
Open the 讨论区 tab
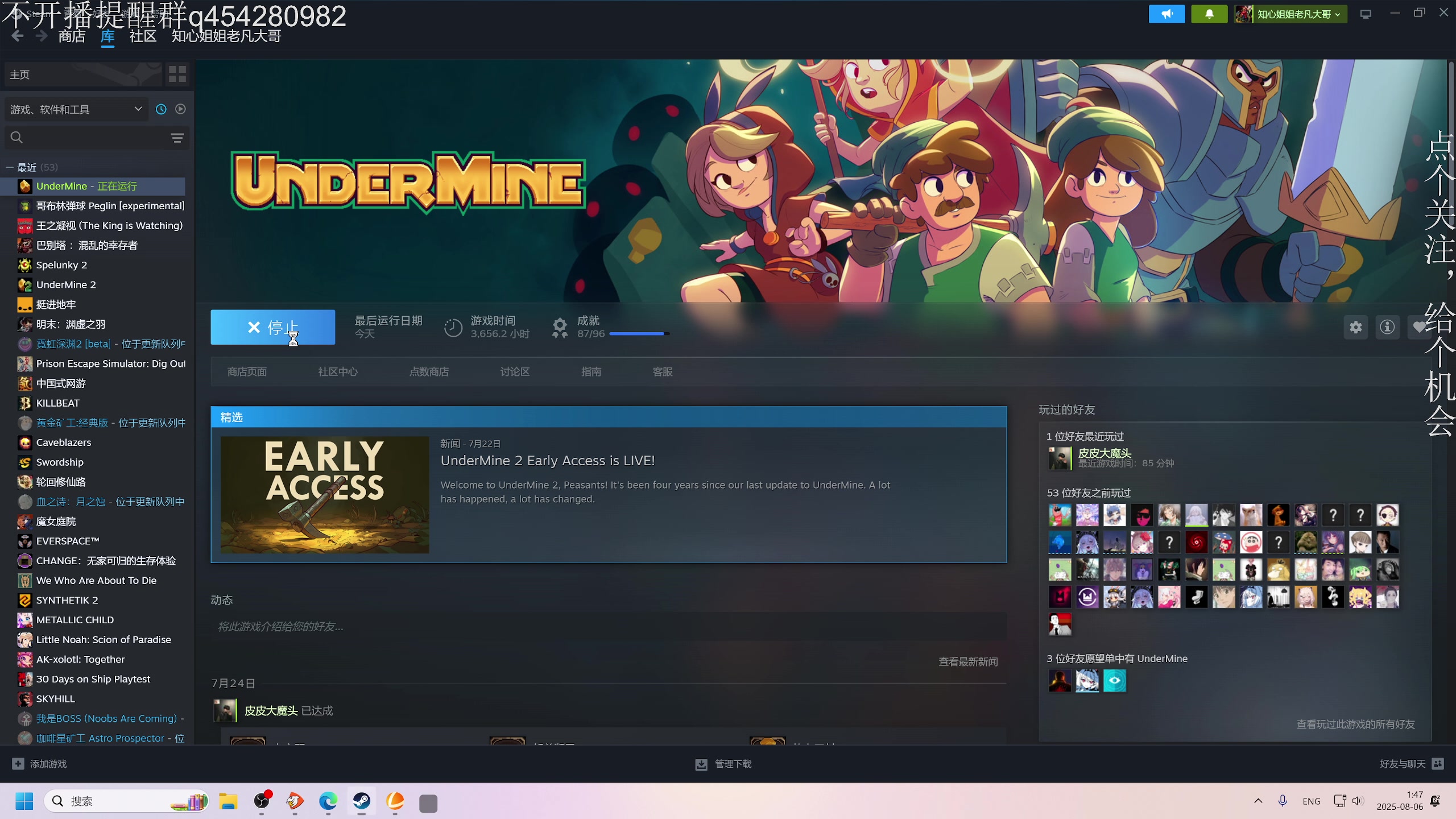[515, 372]
